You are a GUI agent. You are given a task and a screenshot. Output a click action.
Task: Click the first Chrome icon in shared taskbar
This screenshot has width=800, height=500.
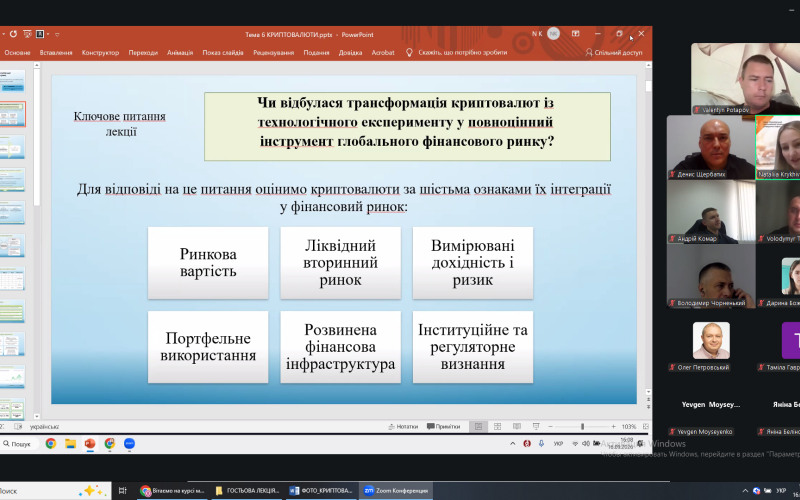point(51,444)
